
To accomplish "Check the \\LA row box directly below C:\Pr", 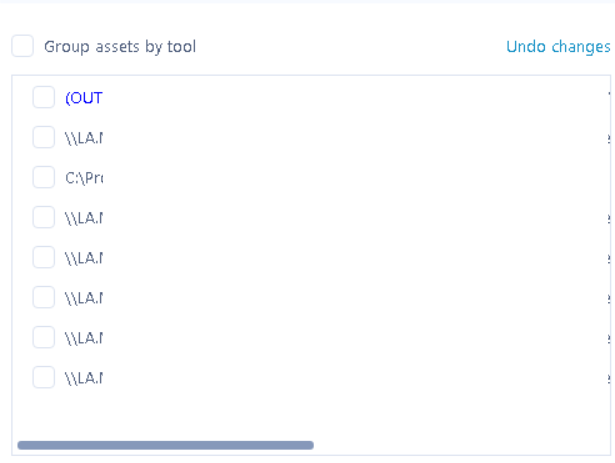I will pos(44,217).
